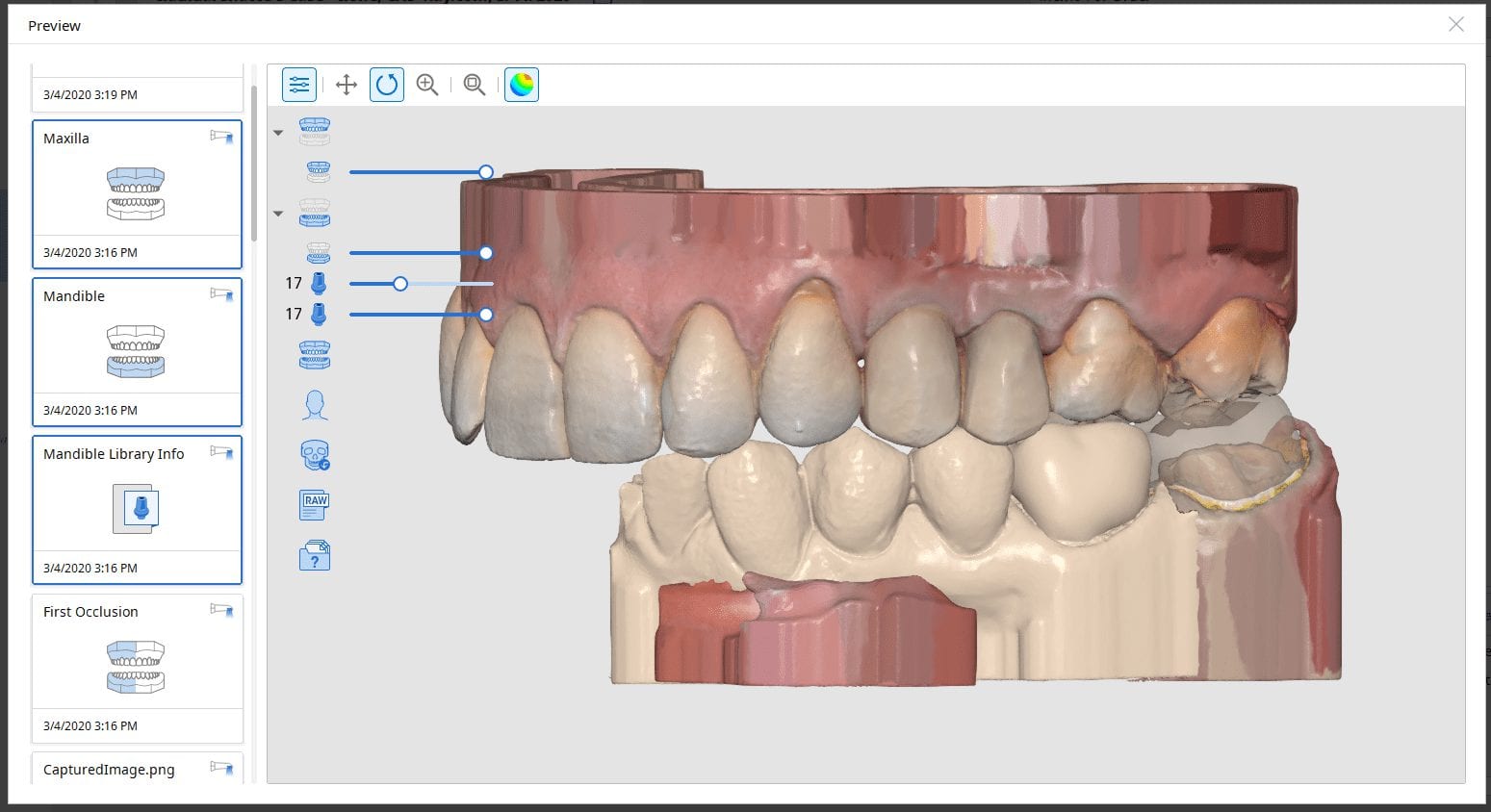Click the occlusion both-jaws icon
This screenshot has width=1491, height=812.
(x=315, y=355)
